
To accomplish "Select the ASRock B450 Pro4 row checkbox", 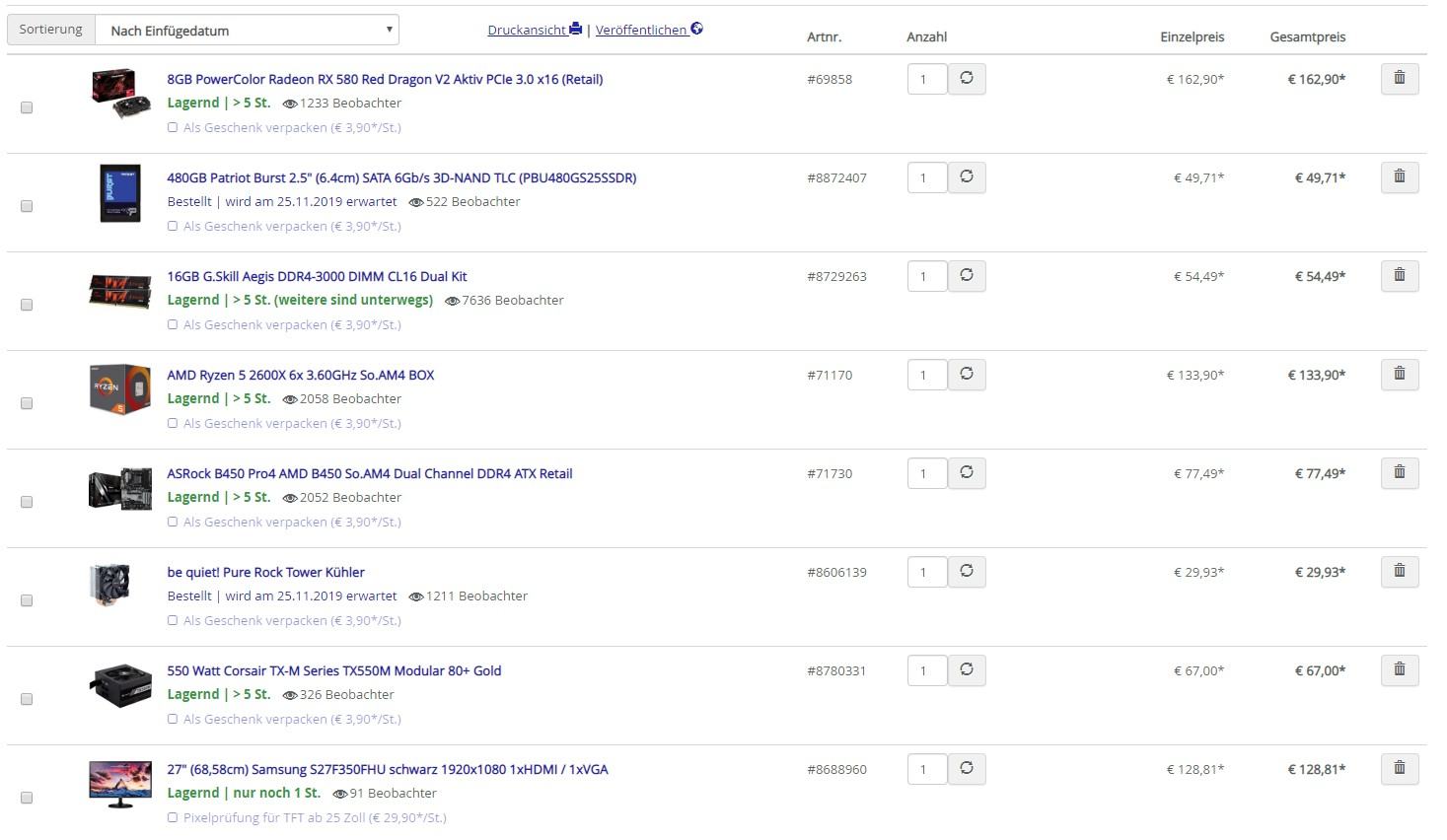I will click(27, 502).
